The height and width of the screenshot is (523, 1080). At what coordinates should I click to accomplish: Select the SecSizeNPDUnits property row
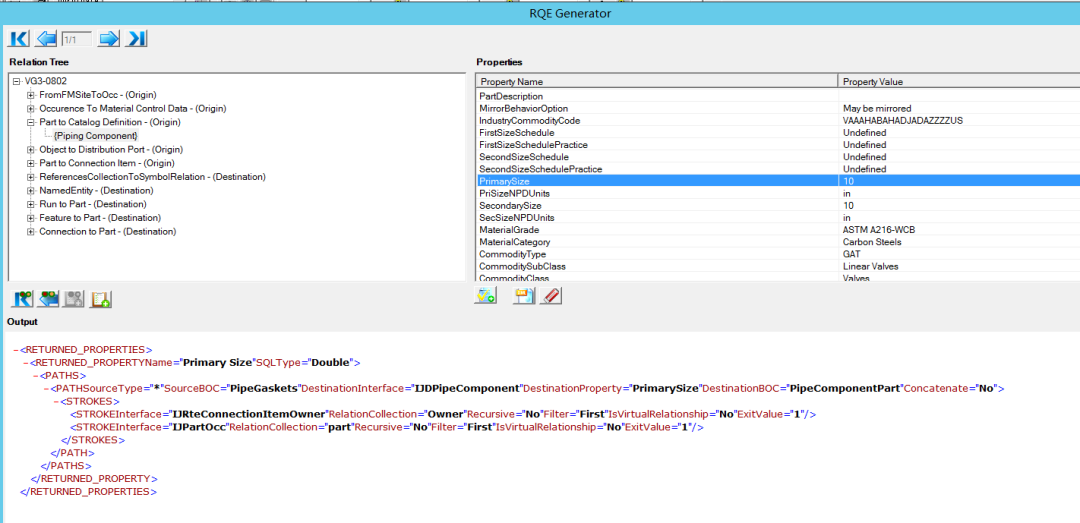point(778,218)
